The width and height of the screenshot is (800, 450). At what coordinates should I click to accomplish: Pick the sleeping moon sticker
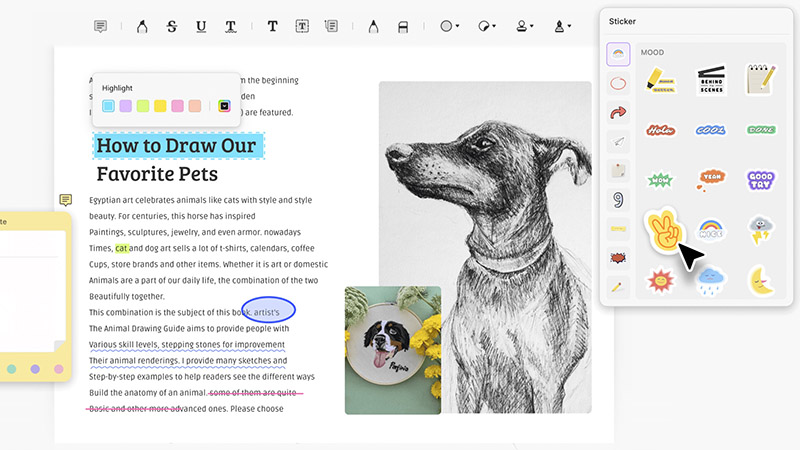click(x=761, y=281)
